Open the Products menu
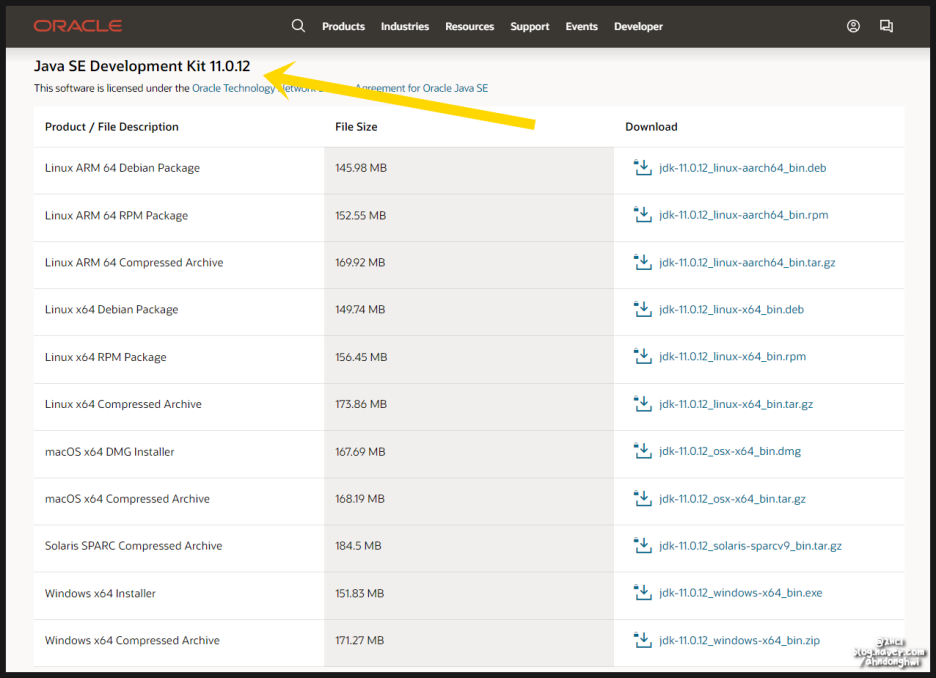This screenshot has width=936, height=678. coord(343,26)
